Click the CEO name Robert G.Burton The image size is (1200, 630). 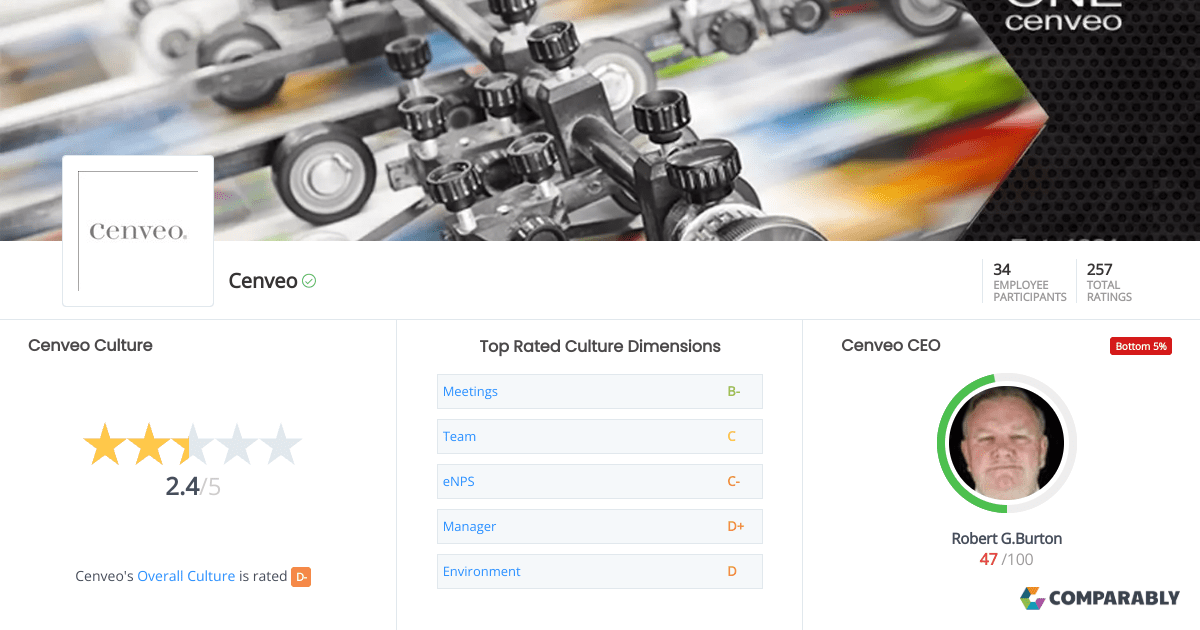click(1006, 538)
